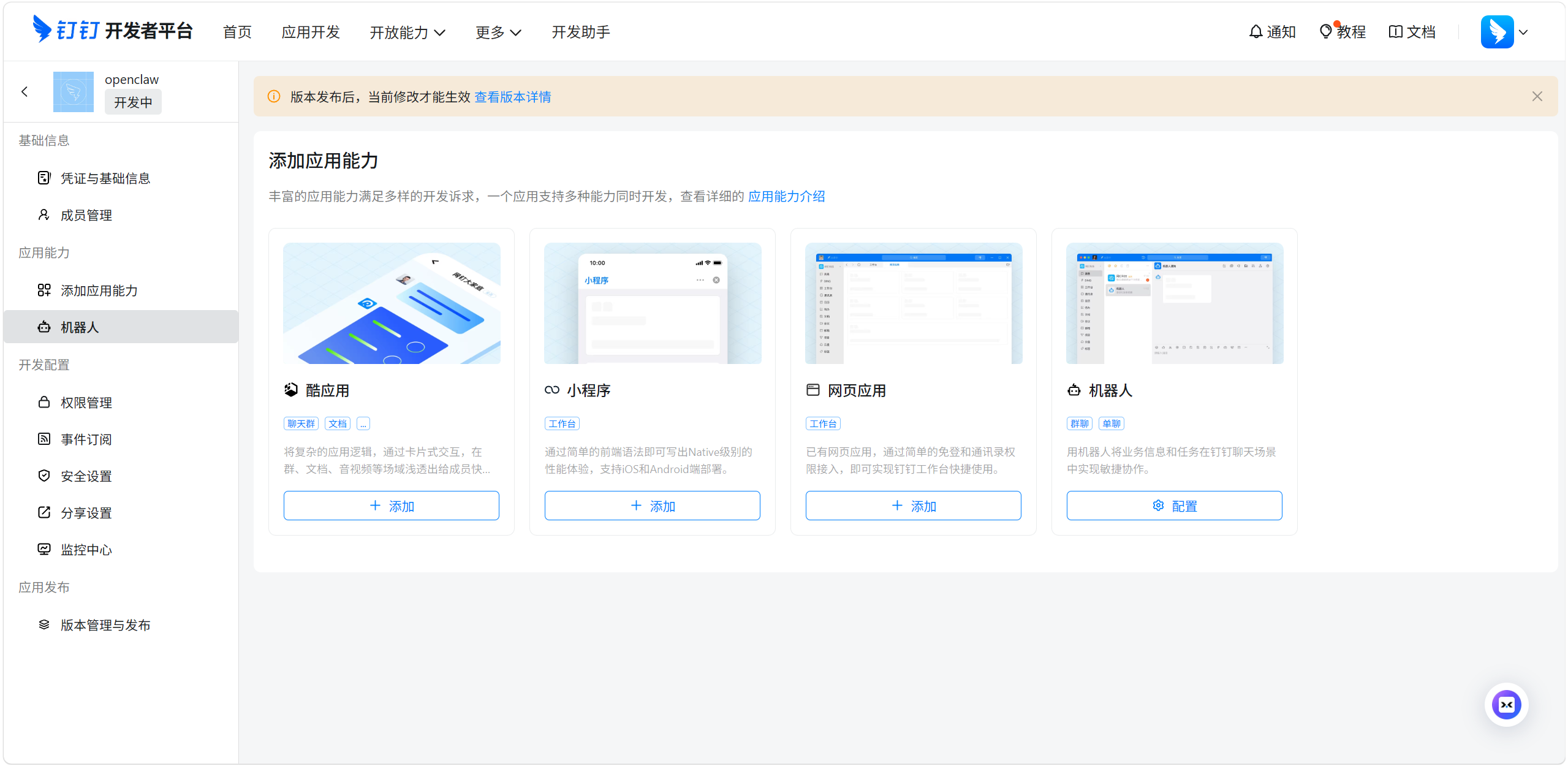
Task: Select 权限管理 in the sidebar
Action: [x=86, y=403]
